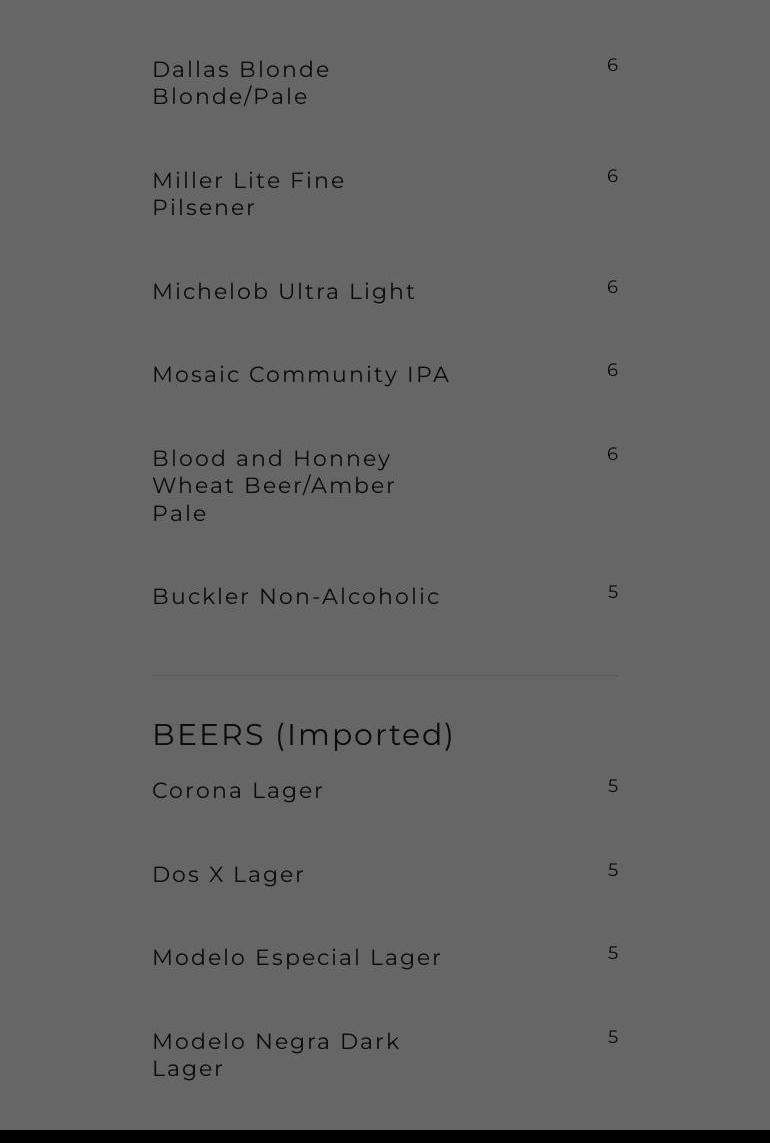Select Buckler Non-Alcoholic beer entry
The image size is (770, 1143).
pyautogui.click(x=296, y=597)
